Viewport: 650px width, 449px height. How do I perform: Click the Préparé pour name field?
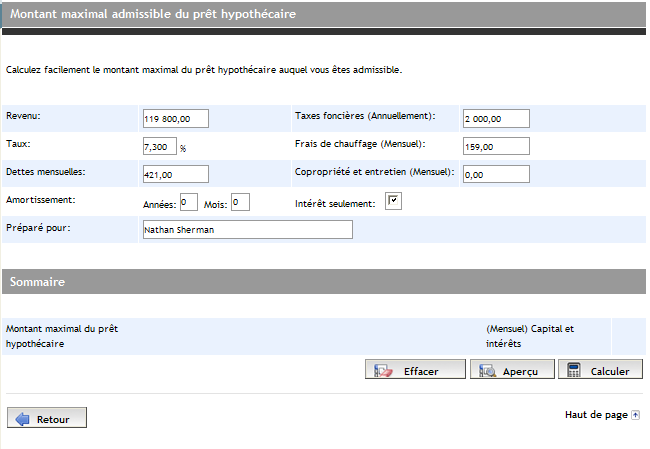(x=248, y=230)
